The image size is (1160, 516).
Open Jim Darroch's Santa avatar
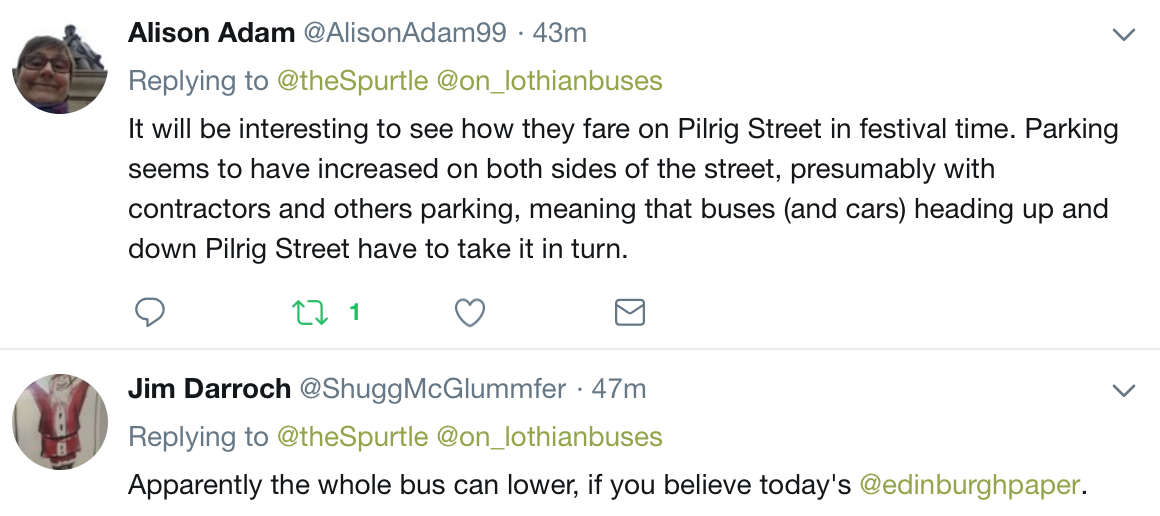point(60,422)
